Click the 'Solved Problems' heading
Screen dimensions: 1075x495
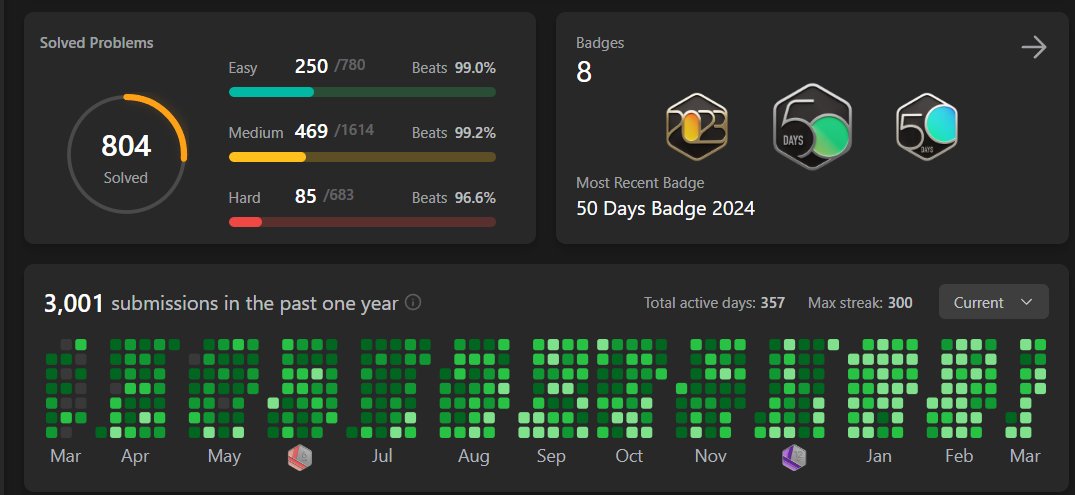[97, 43]
